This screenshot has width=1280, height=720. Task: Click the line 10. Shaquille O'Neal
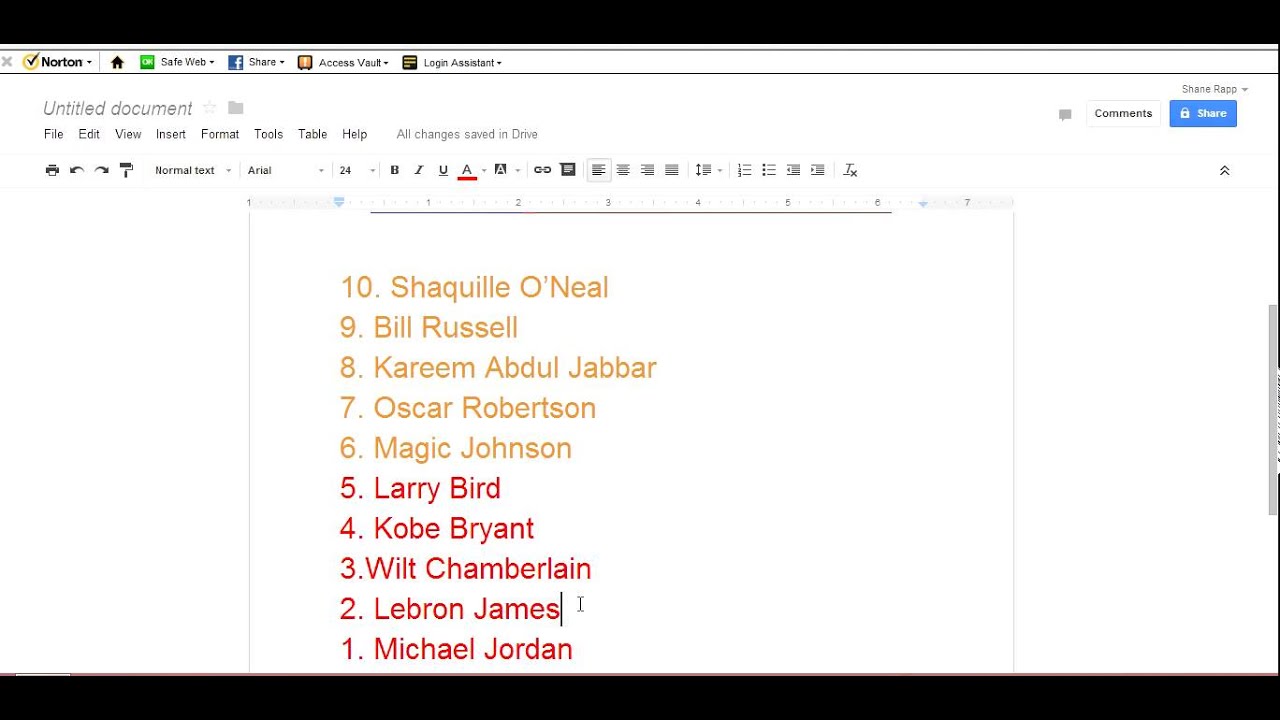(474, 288)
